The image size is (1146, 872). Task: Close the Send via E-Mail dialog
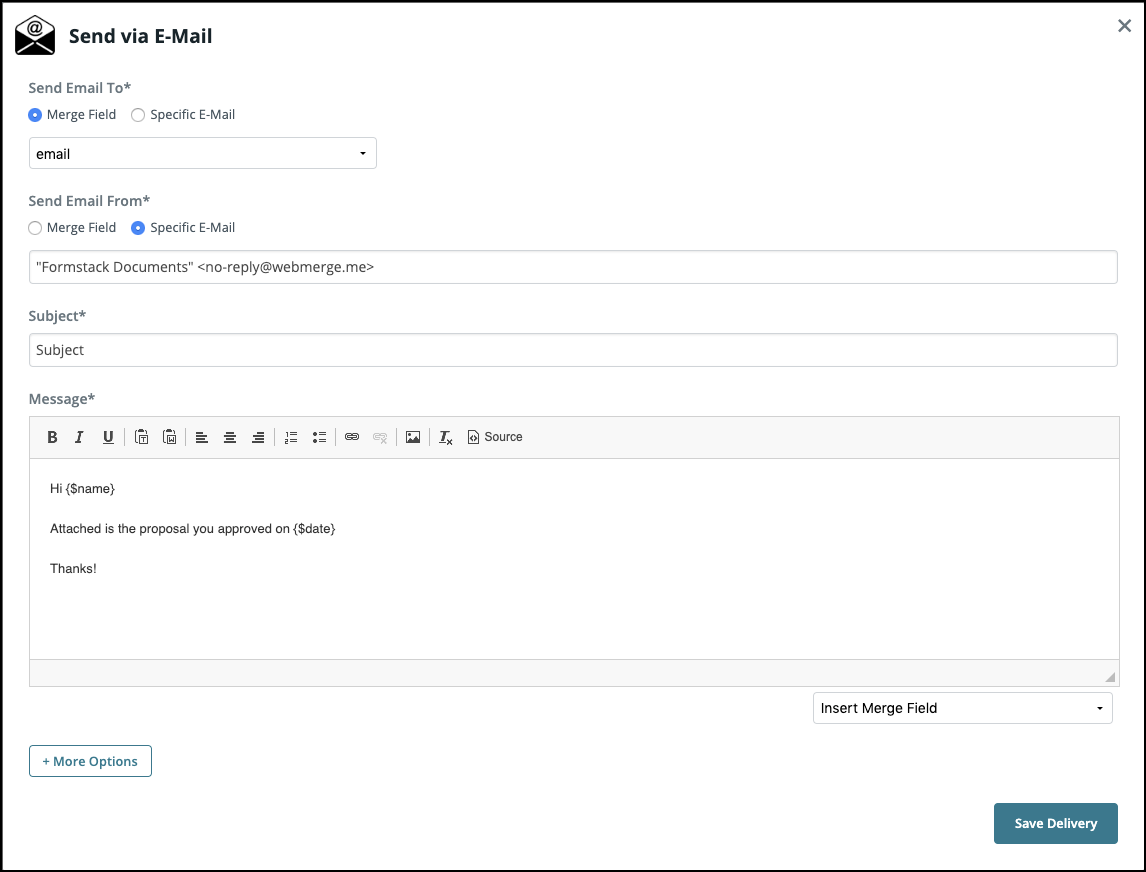click(x=1124, y=26)
